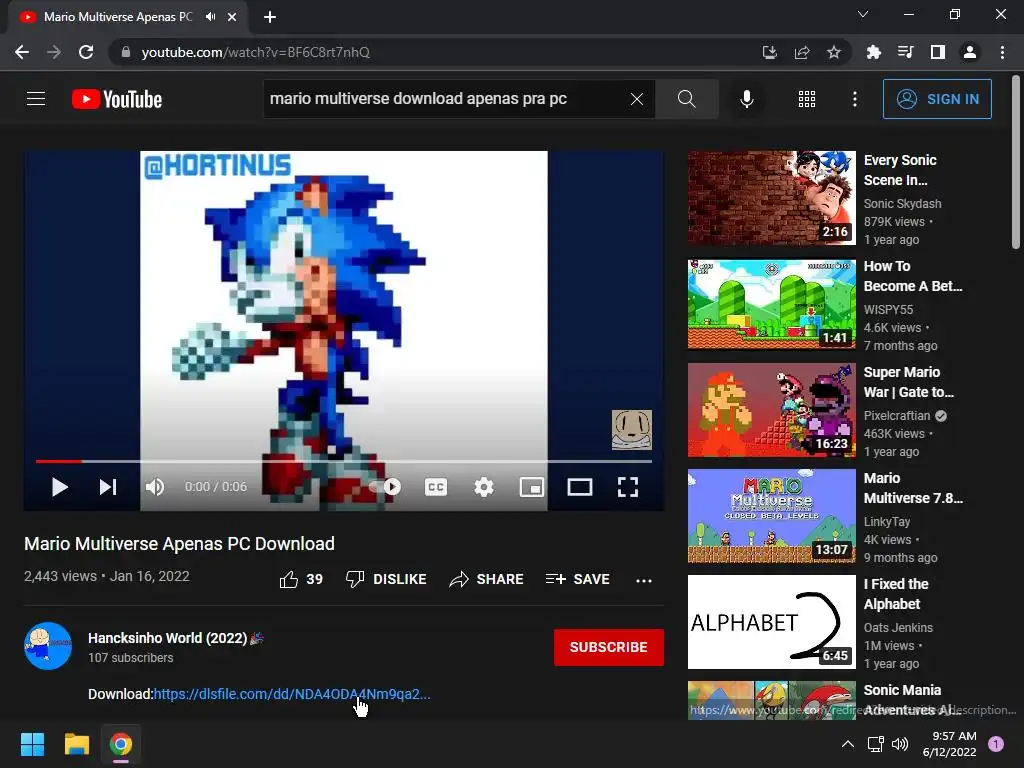This screenshot has width=1024, height=768.
Task: Click the browser address bar URL
Action: pyautogui.click(x=255, y=52)
